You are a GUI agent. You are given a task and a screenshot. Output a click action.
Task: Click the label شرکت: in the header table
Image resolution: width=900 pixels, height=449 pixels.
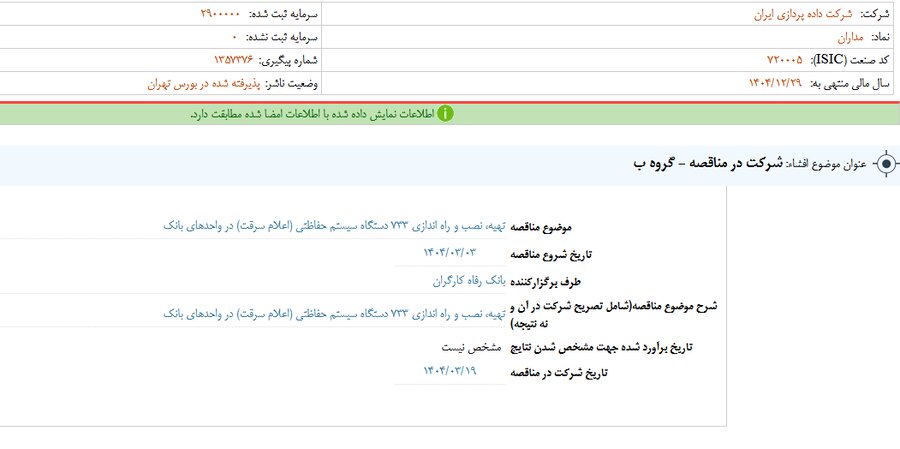pyautogui.click(x=874, y=14)
